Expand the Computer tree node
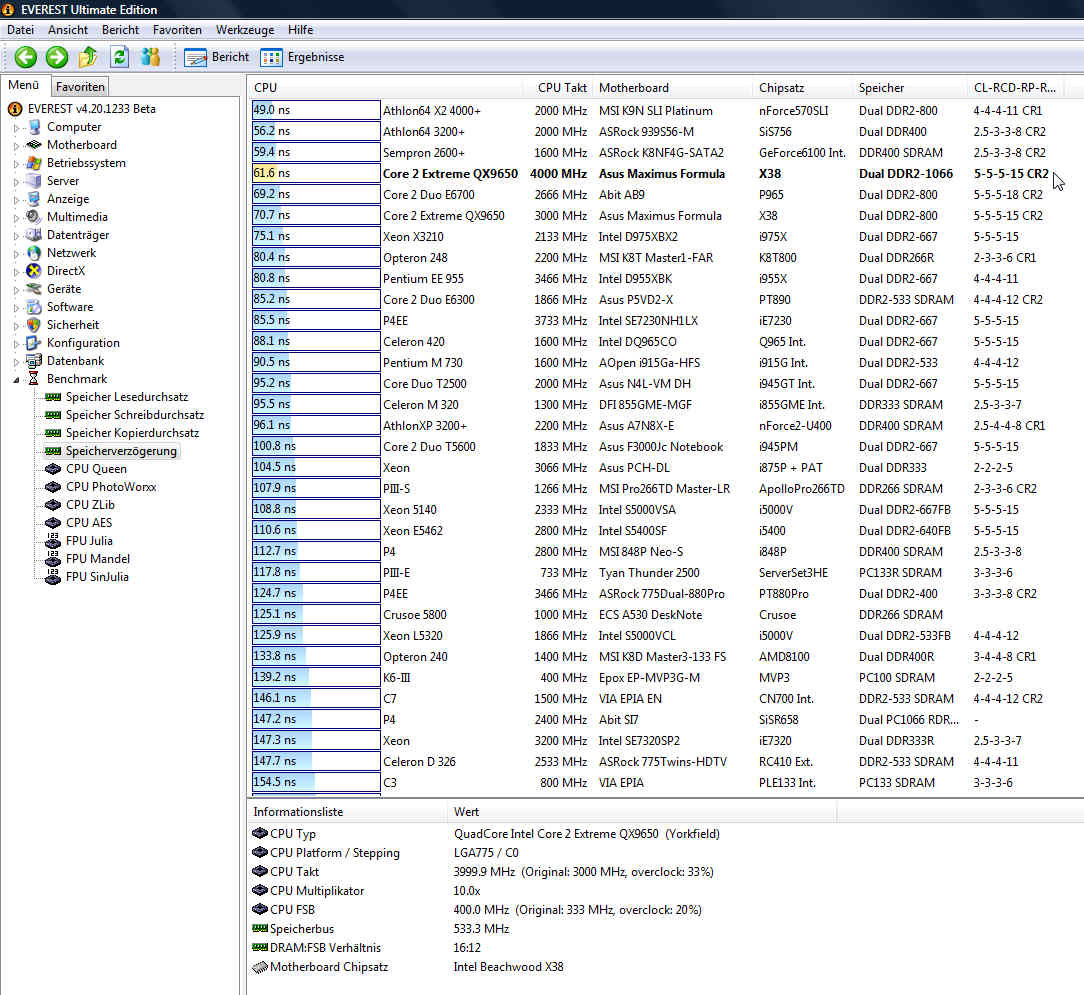The image size is (1084, 995). tap(17, 128)
